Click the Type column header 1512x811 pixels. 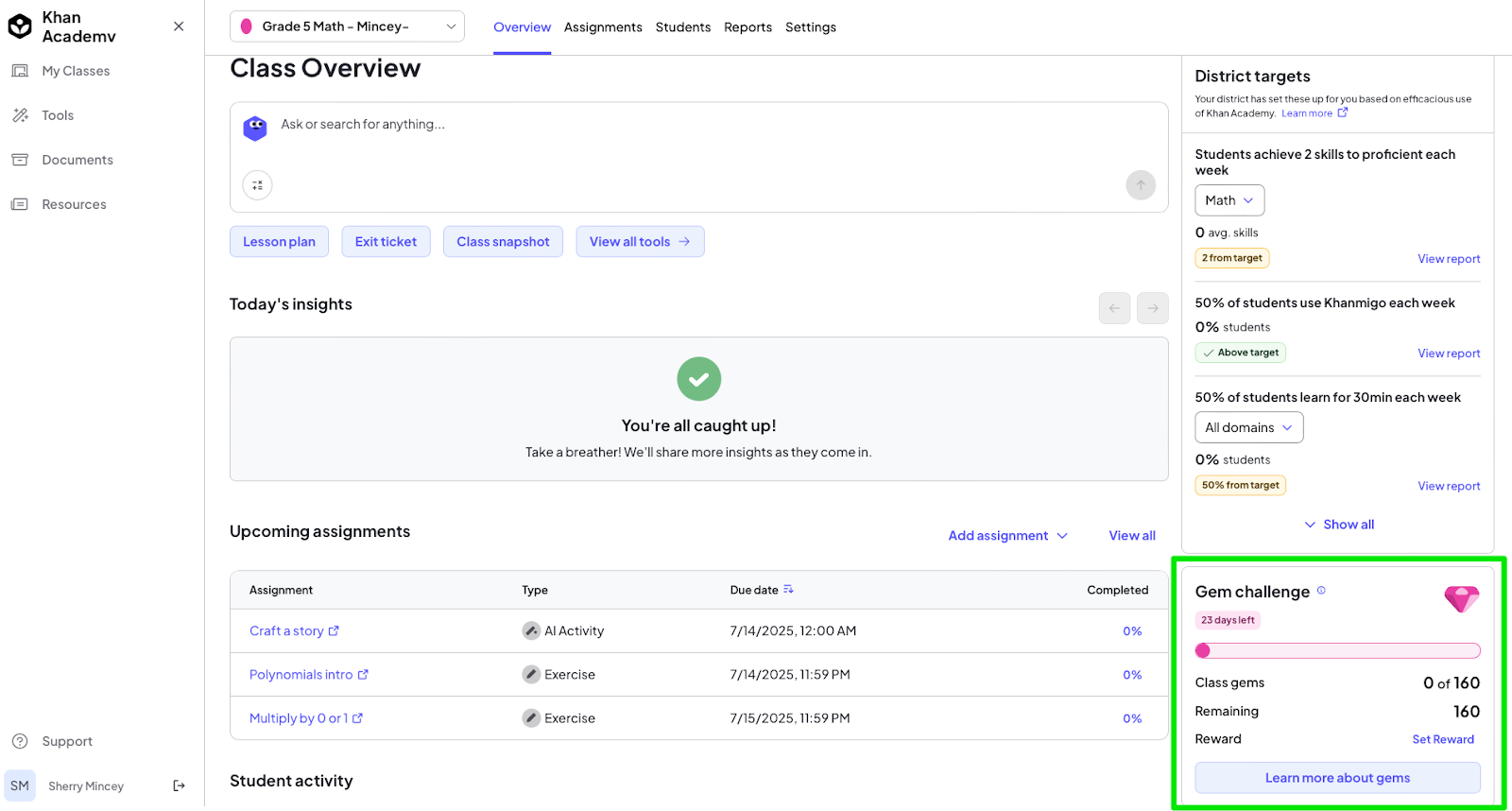(535, 590)
